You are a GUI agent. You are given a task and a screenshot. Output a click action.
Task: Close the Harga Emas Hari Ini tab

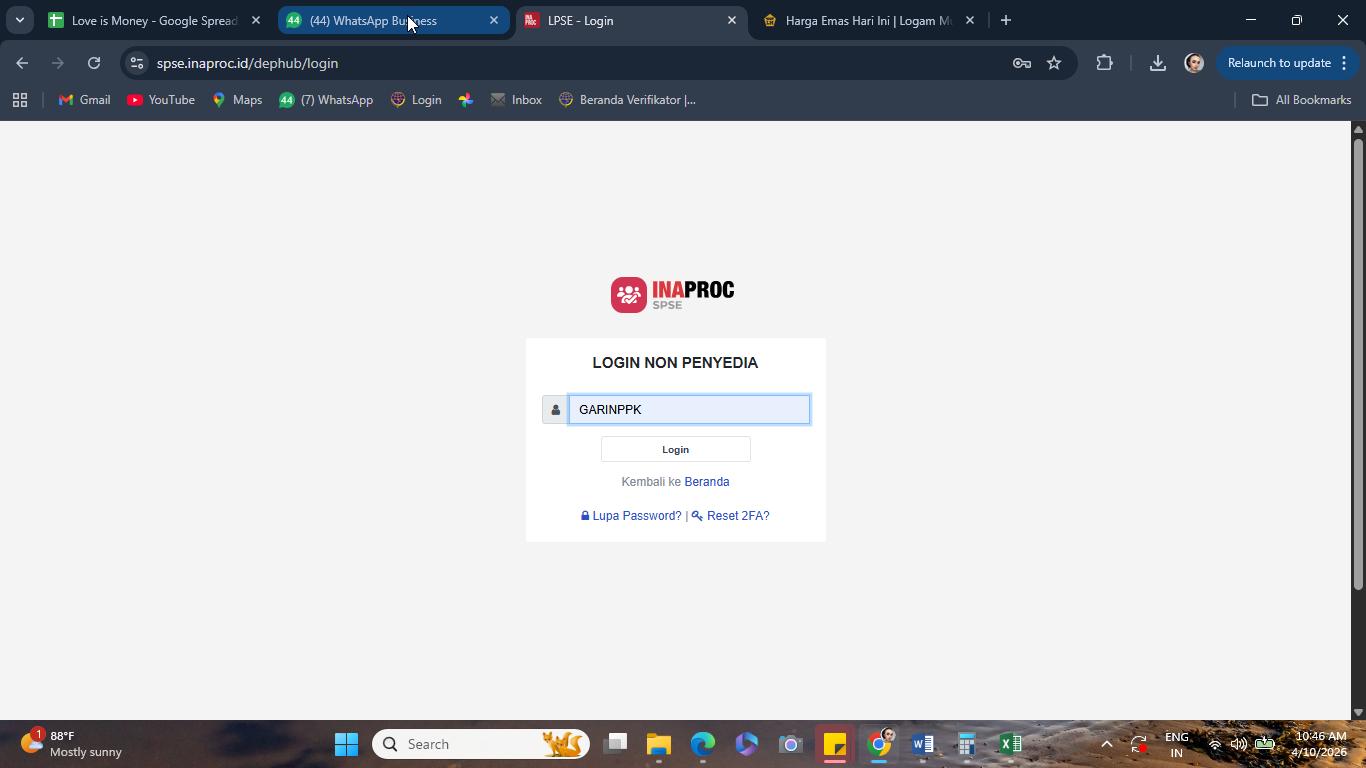click(970, 20)
